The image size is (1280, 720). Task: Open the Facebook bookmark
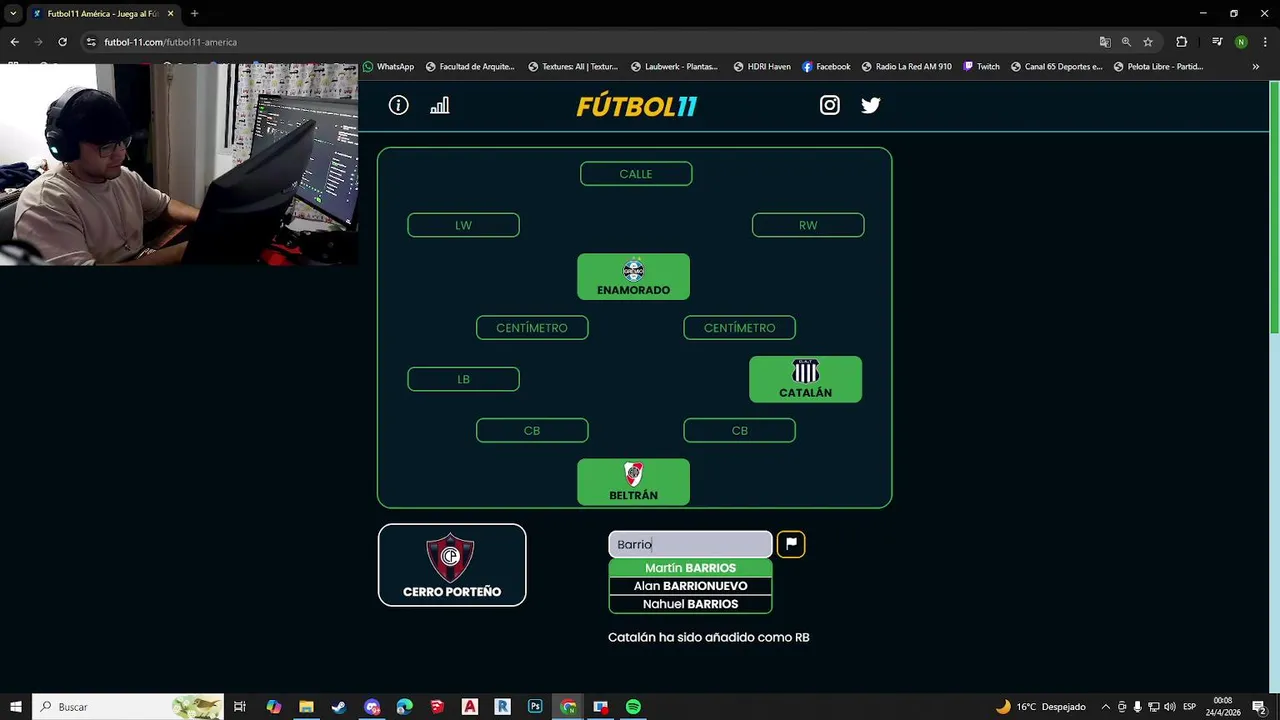point(826,67)
